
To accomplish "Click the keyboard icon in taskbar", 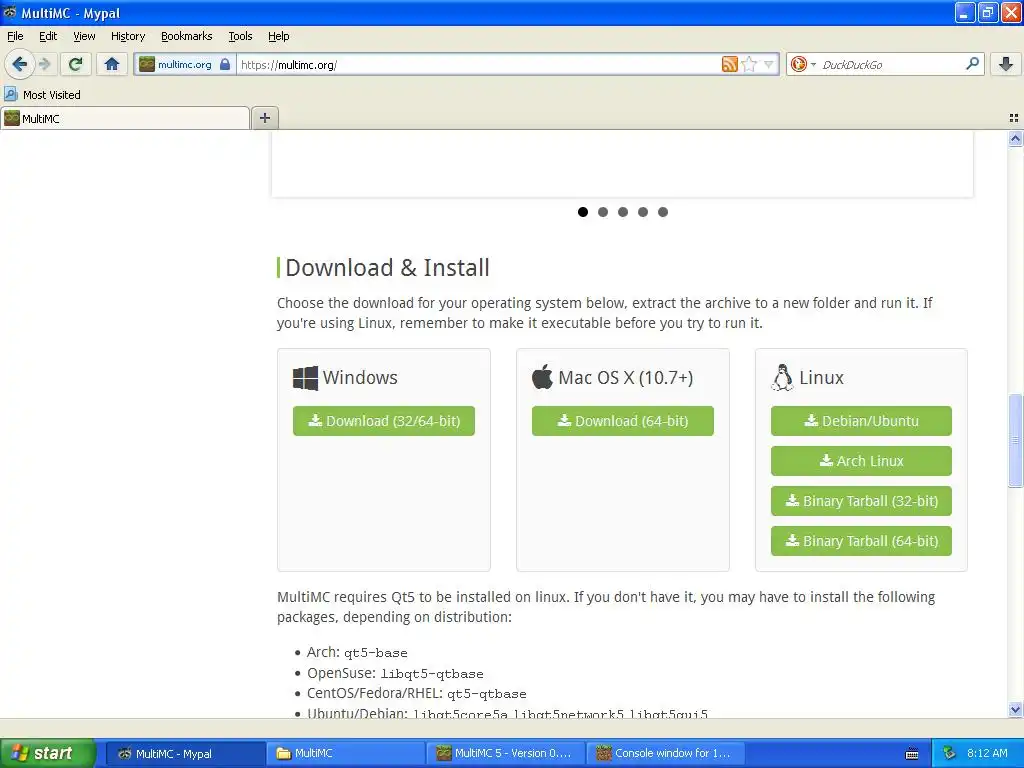I will tap(912, 754).
